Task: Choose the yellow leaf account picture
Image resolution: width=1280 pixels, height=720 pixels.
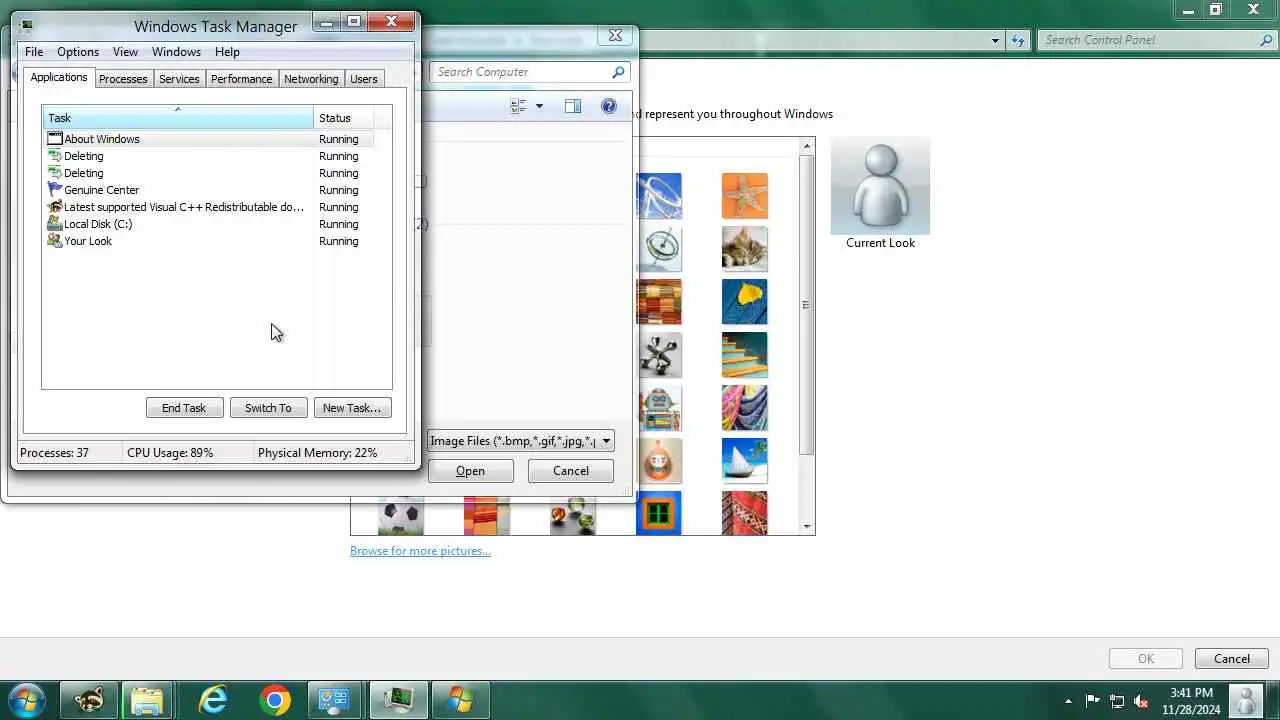Action: pos(745,302)
